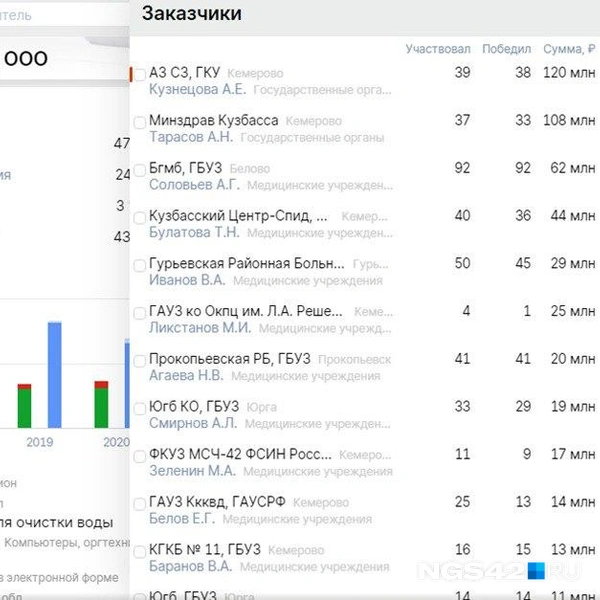The image size is (600, 600).
Task: Check Гурьевская Районная Больница checkbox
Action: pyautogui.click(x=140, y=266)
